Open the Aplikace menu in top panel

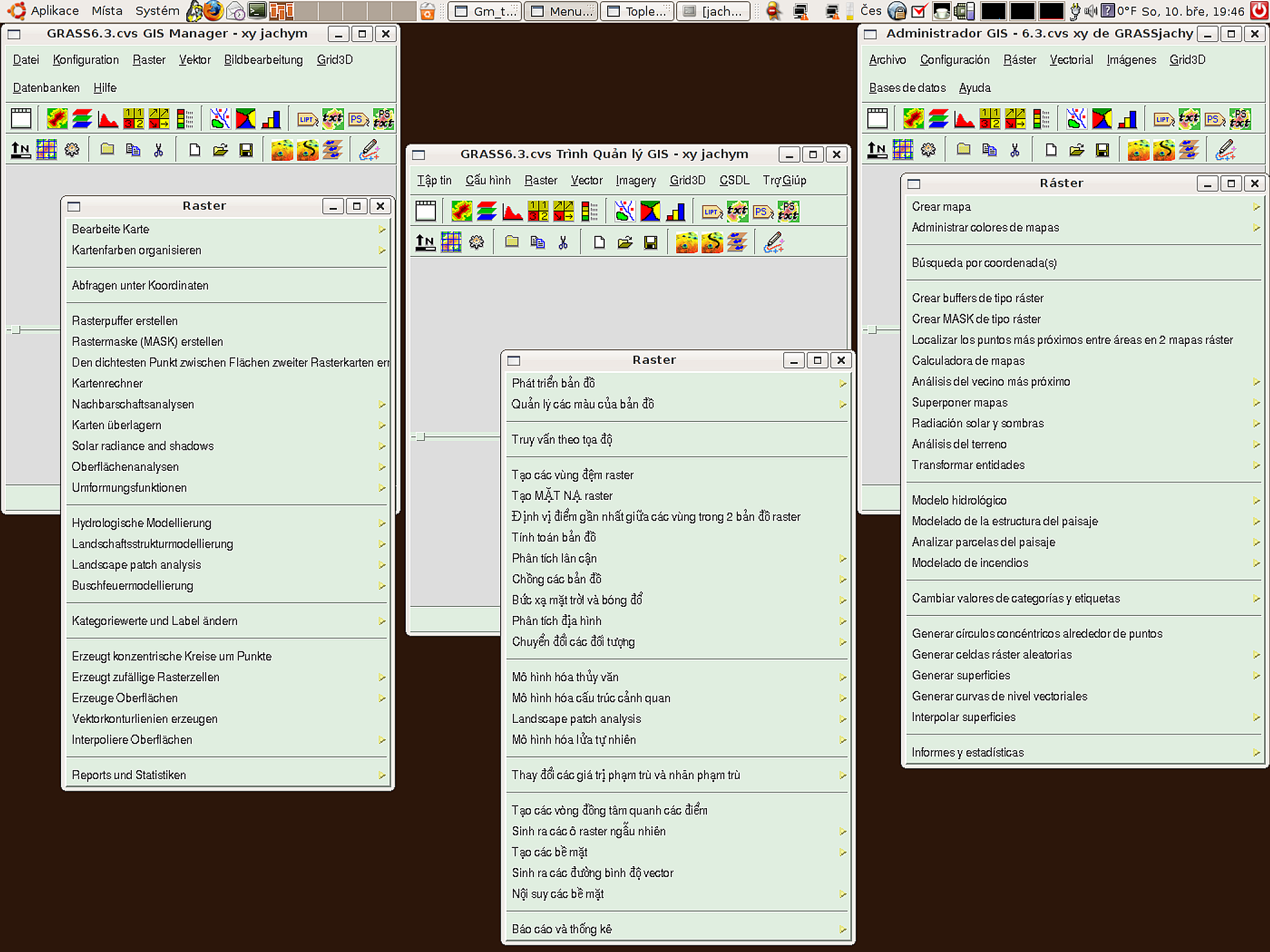point(54,11)
